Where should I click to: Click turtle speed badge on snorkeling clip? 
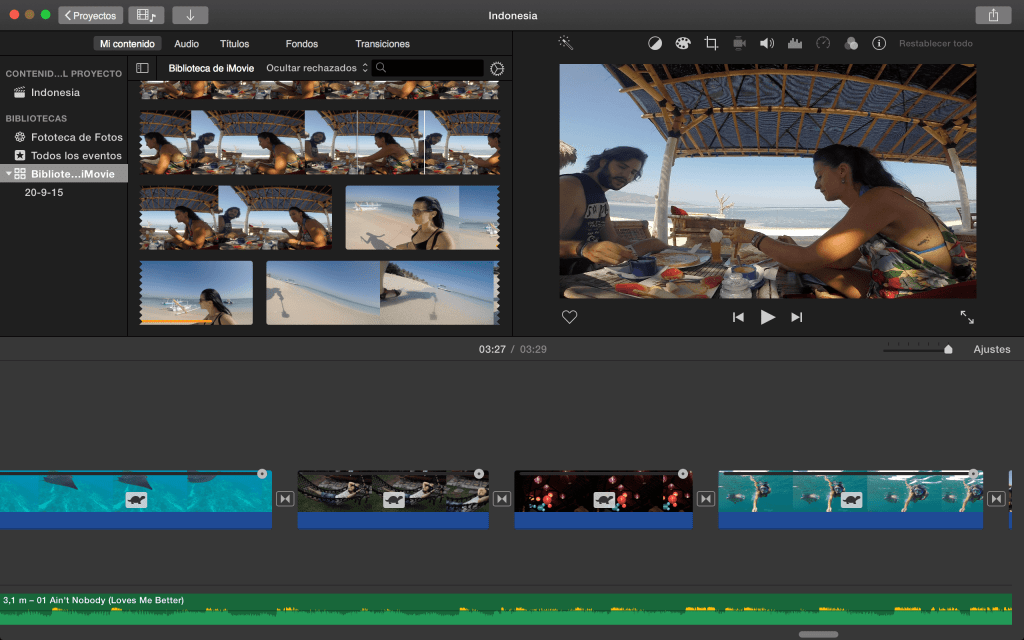tap(851, 500)
